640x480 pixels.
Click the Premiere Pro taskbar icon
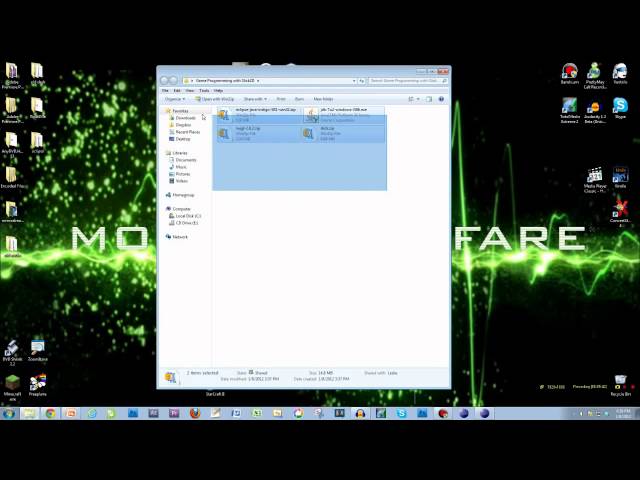click(x=174, y=413)
